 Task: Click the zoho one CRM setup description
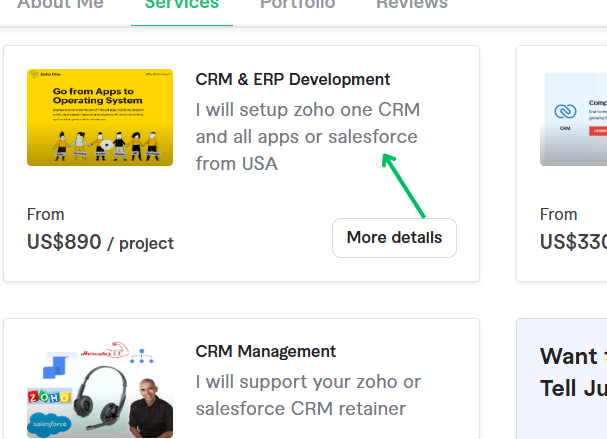pyautogui.click(x=307, y=136)
